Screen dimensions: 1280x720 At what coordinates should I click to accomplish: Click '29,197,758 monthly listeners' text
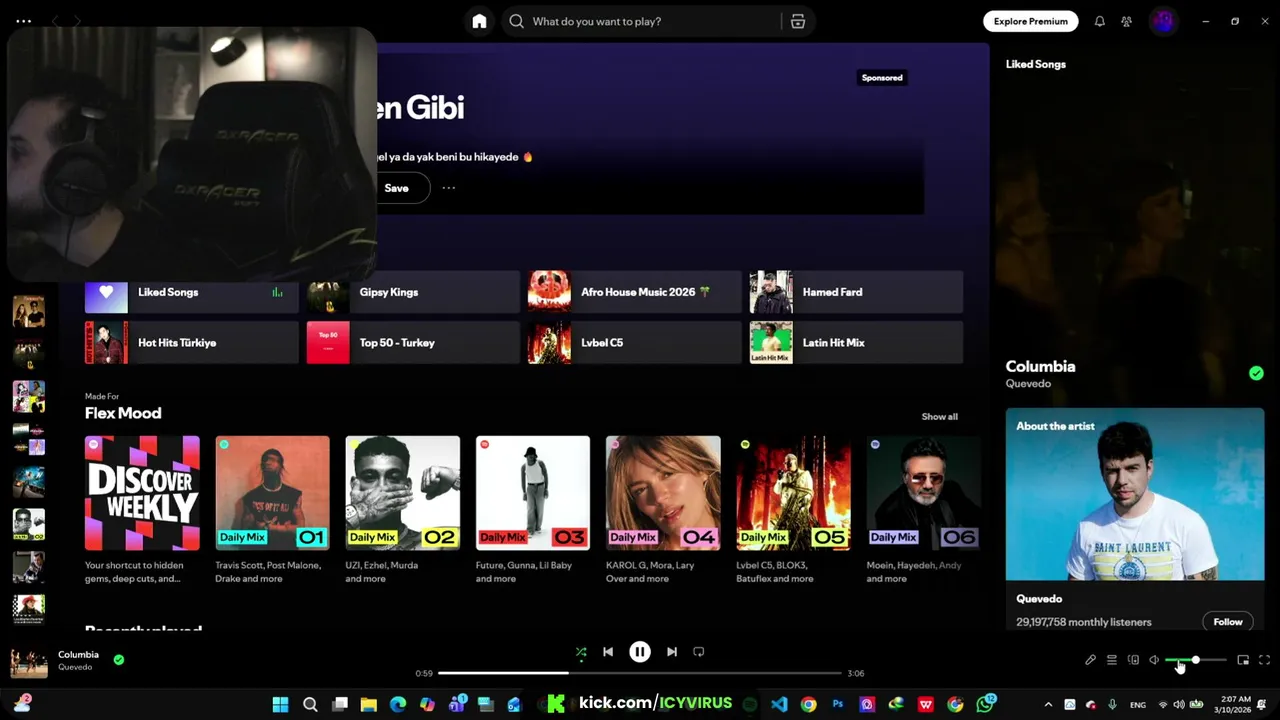1084,622
